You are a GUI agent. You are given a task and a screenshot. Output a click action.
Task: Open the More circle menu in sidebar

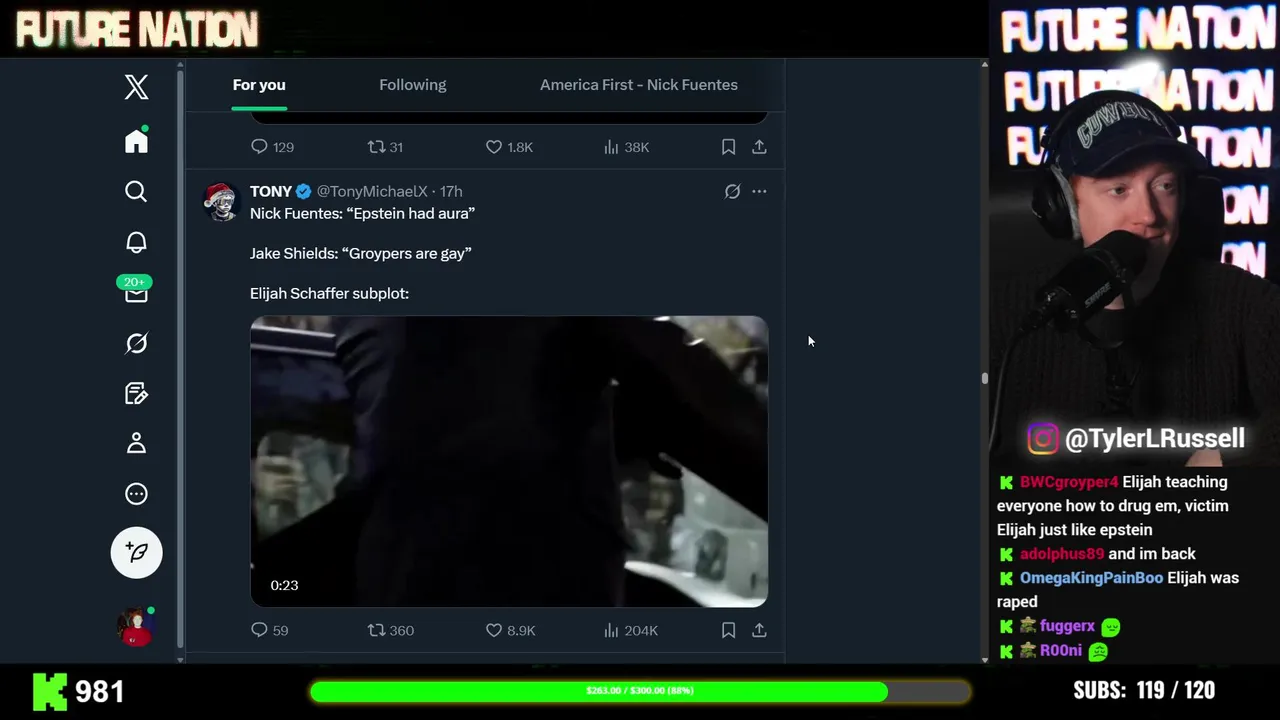(136, 494)
